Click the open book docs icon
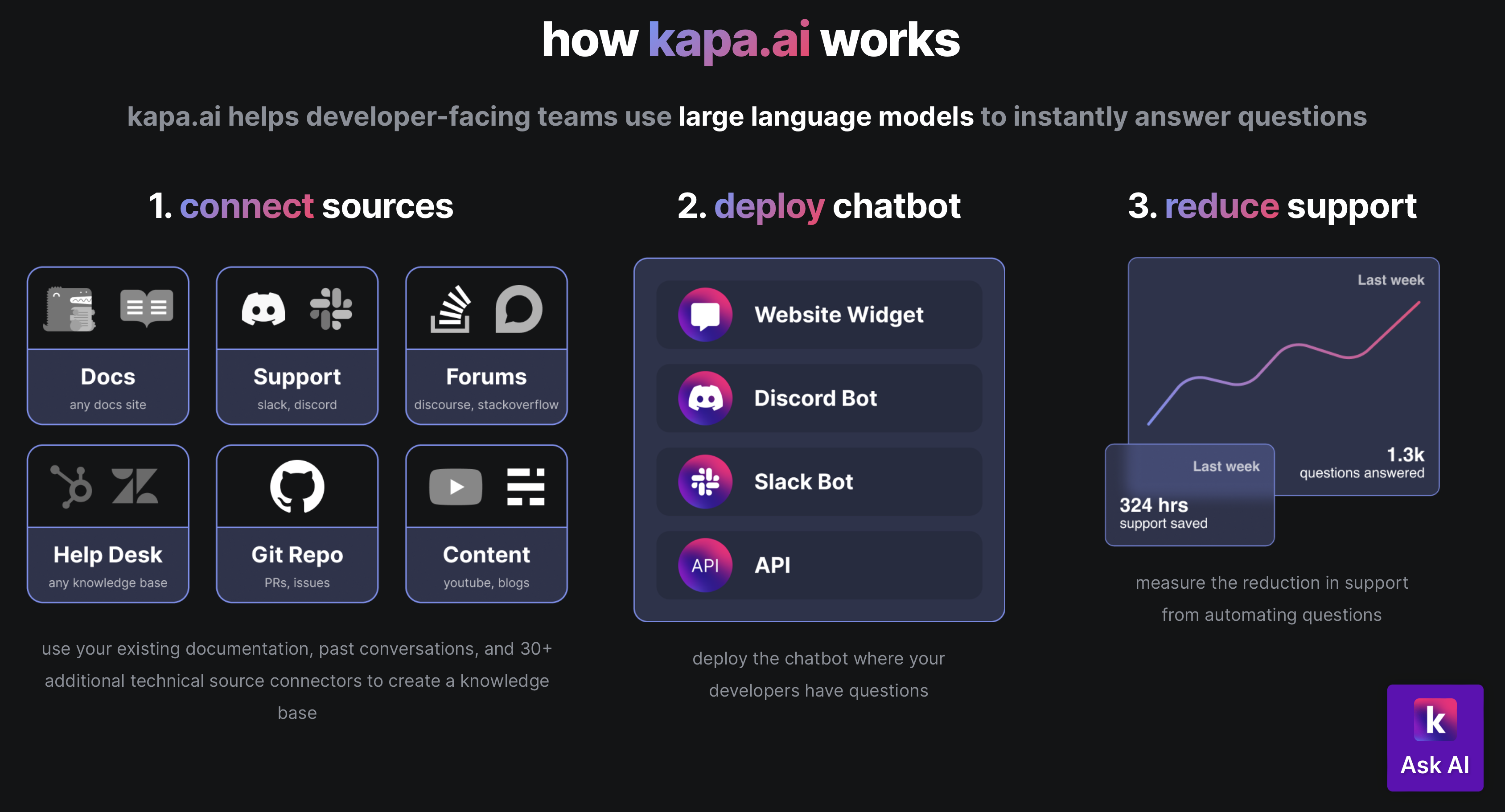Screen dimensions: 1505x812 pos(147,307)
